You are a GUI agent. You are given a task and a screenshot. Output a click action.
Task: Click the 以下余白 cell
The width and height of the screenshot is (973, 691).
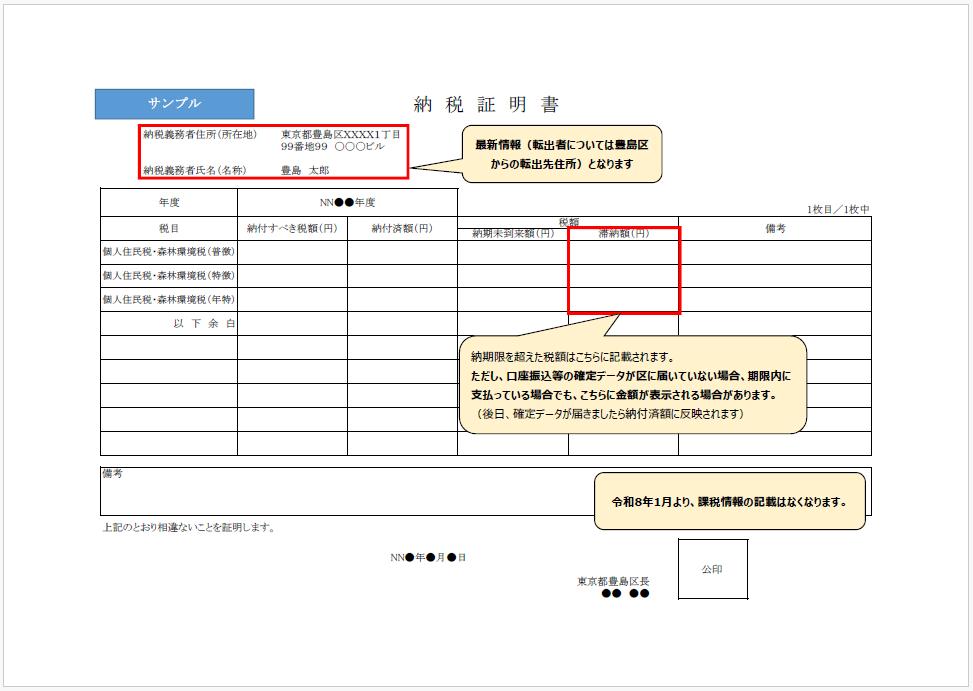(x=203, y=324)
